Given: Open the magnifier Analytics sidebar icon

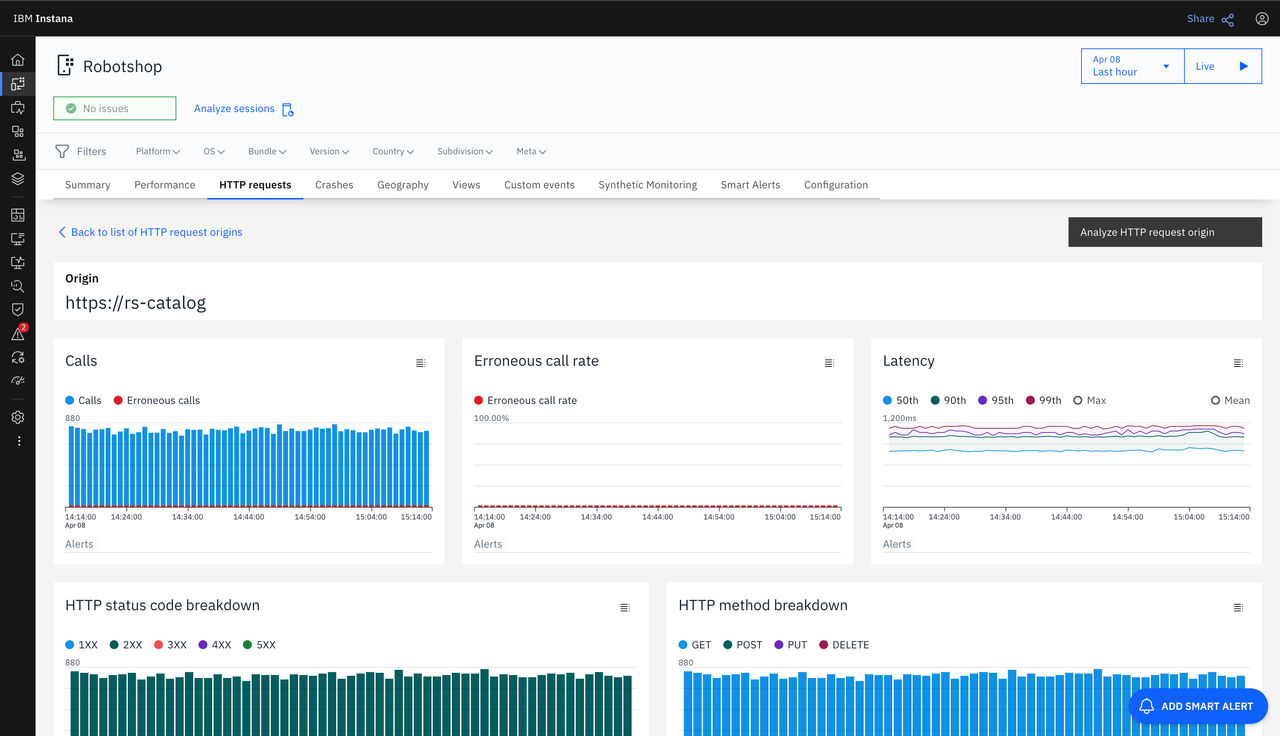Looking at the screenshot, I should click(18, 286).
